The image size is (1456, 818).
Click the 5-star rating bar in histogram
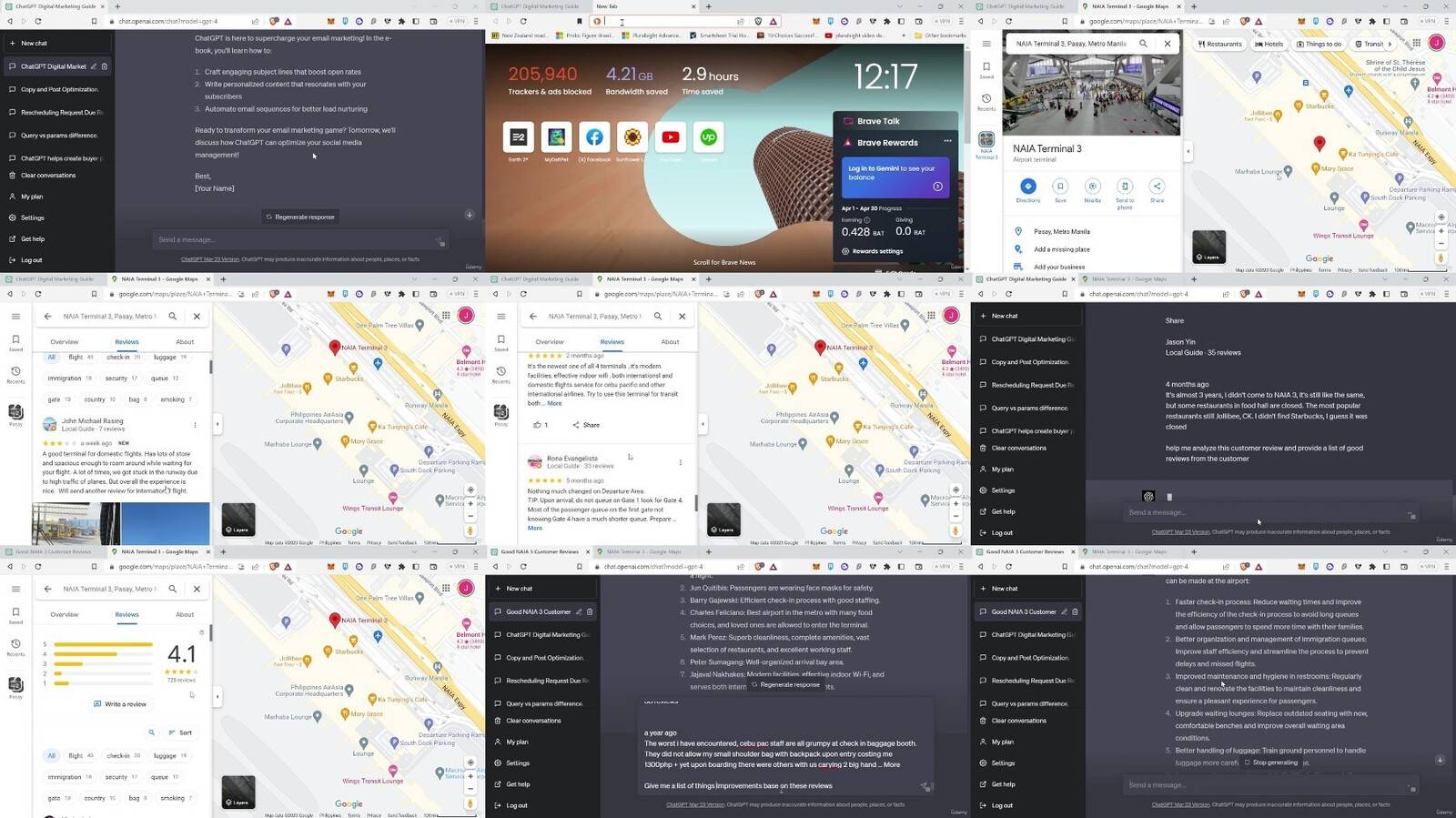point(103,644)
